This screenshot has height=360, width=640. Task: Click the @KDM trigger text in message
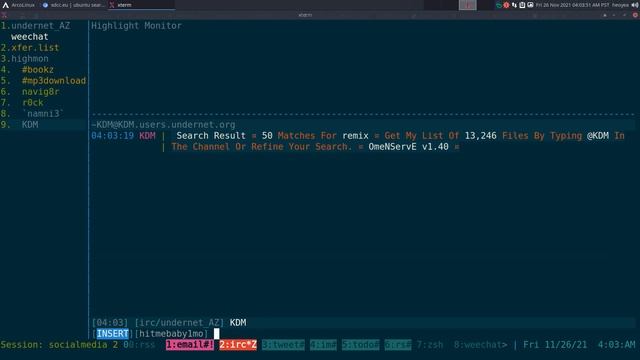coord(598,136)
